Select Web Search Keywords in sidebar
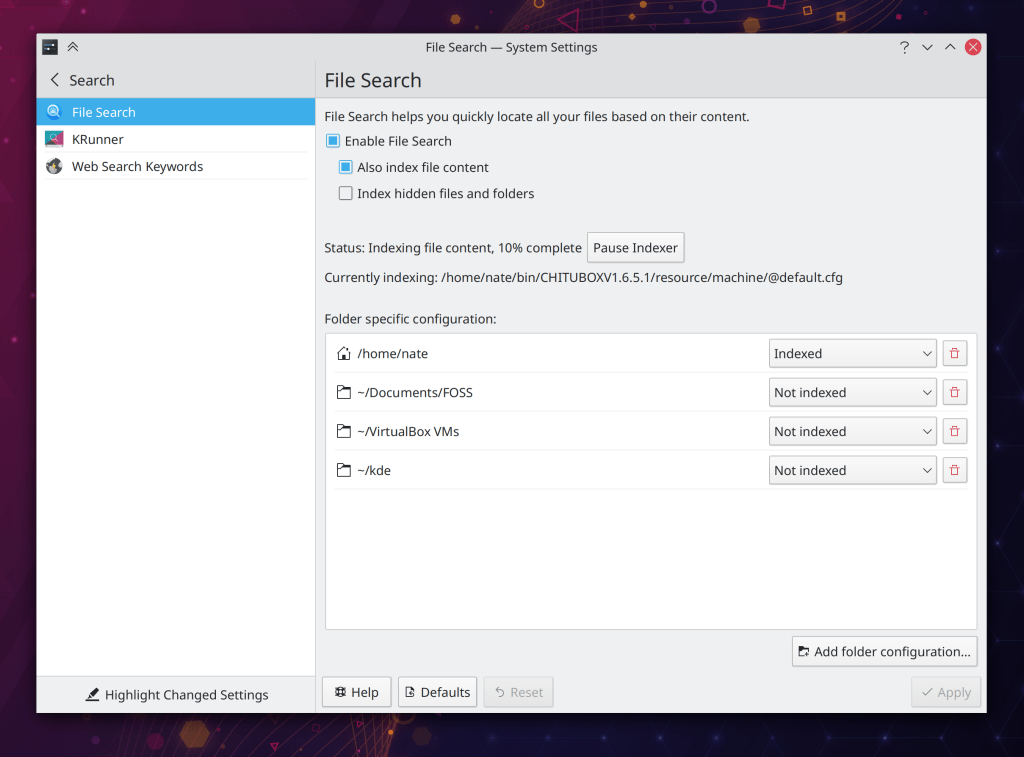The height and width of the screenshot is (757, 1024). click(137, 167)
